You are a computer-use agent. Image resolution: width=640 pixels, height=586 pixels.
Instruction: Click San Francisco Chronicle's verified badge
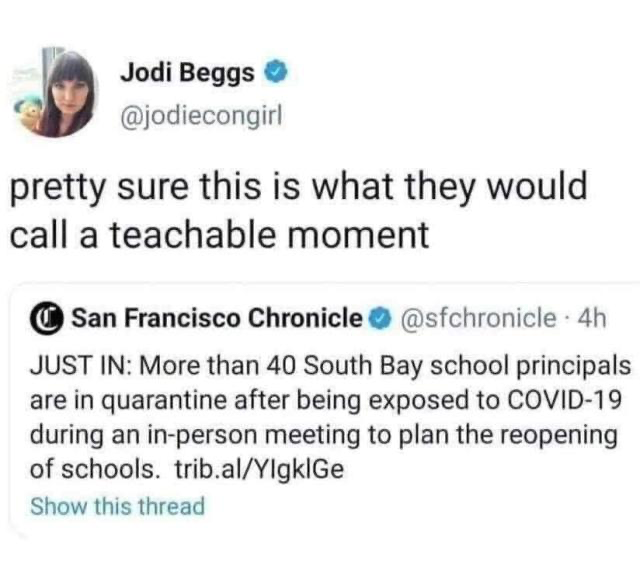point(380,318)
